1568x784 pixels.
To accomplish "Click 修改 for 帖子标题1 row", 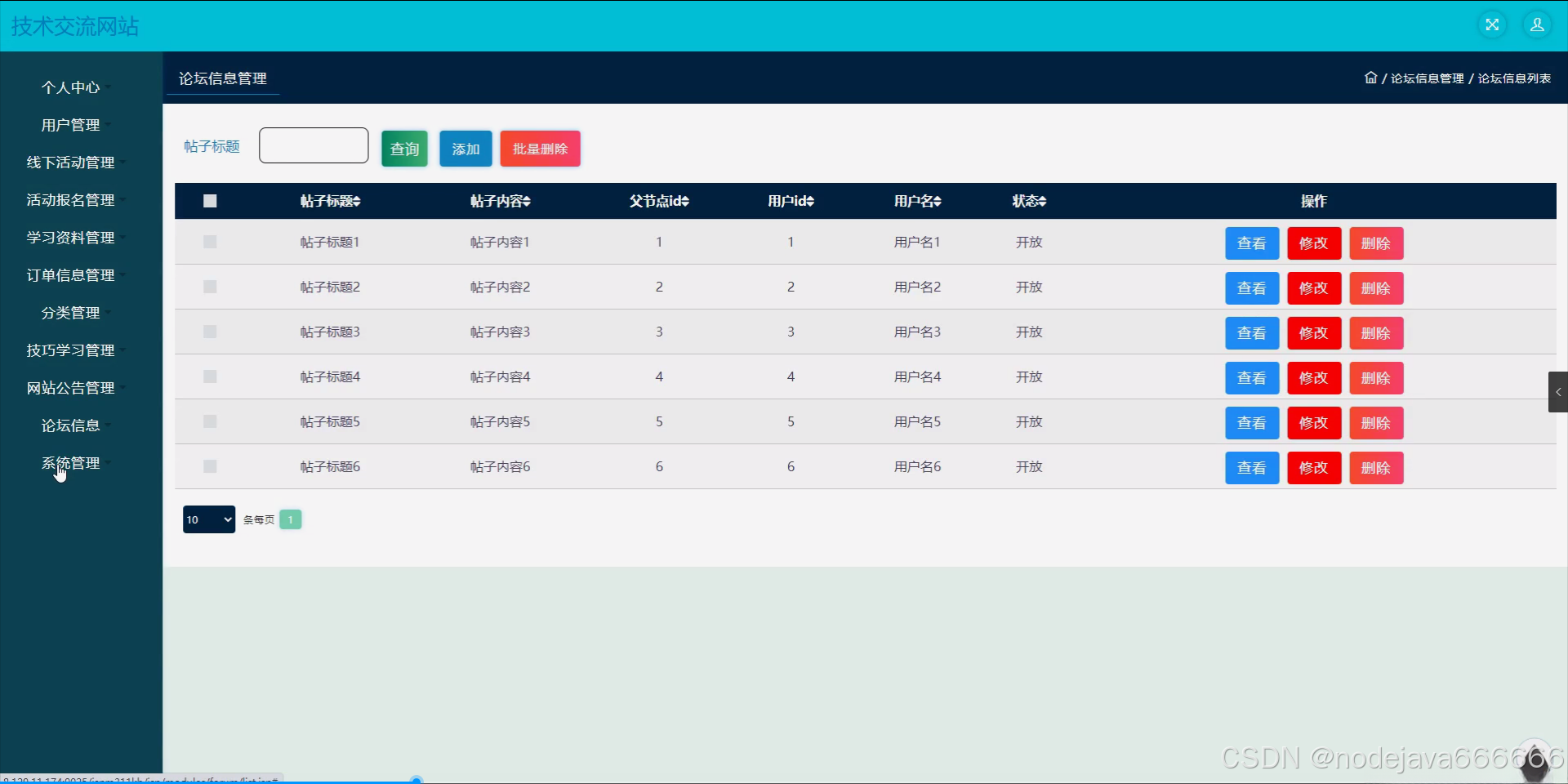I will point(1314,243).
